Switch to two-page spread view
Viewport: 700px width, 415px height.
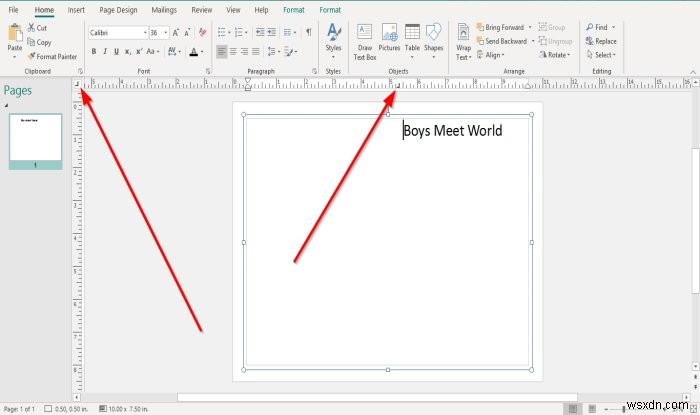pos(592,409)
